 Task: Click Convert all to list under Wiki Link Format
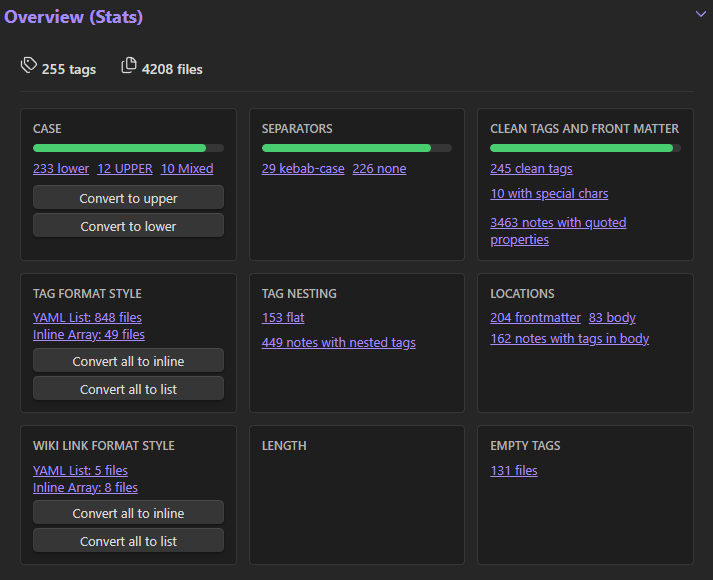point(128,540)
